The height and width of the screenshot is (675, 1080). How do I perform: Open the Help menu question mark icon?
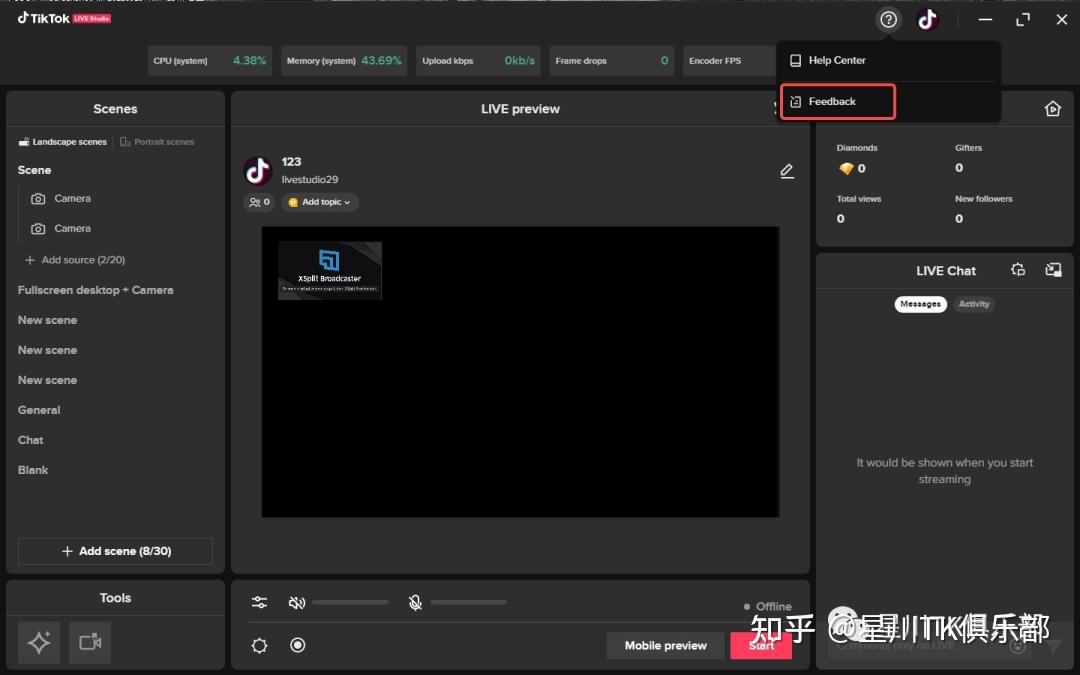[x=888, y=19]
